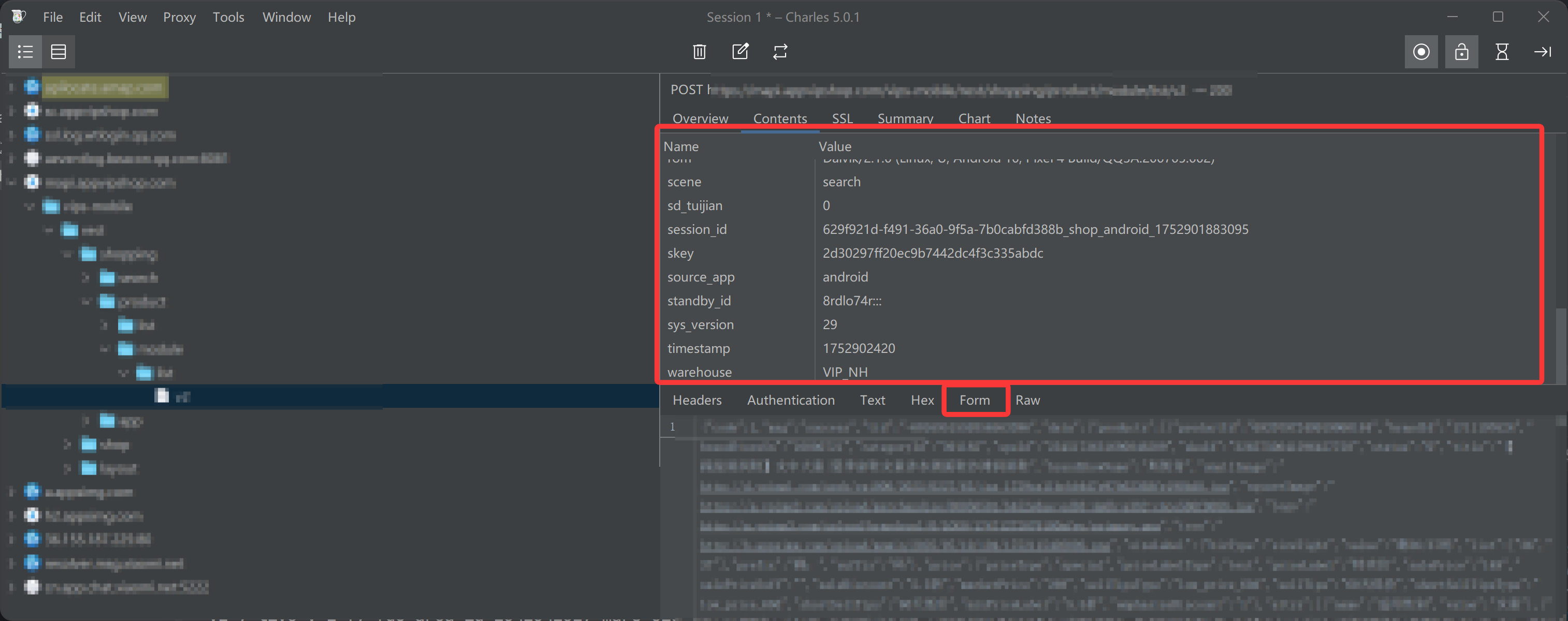Viewport: 1568px width, 621px height.
Task: Clear the session with trash icon
Action: tap(700, 52)
